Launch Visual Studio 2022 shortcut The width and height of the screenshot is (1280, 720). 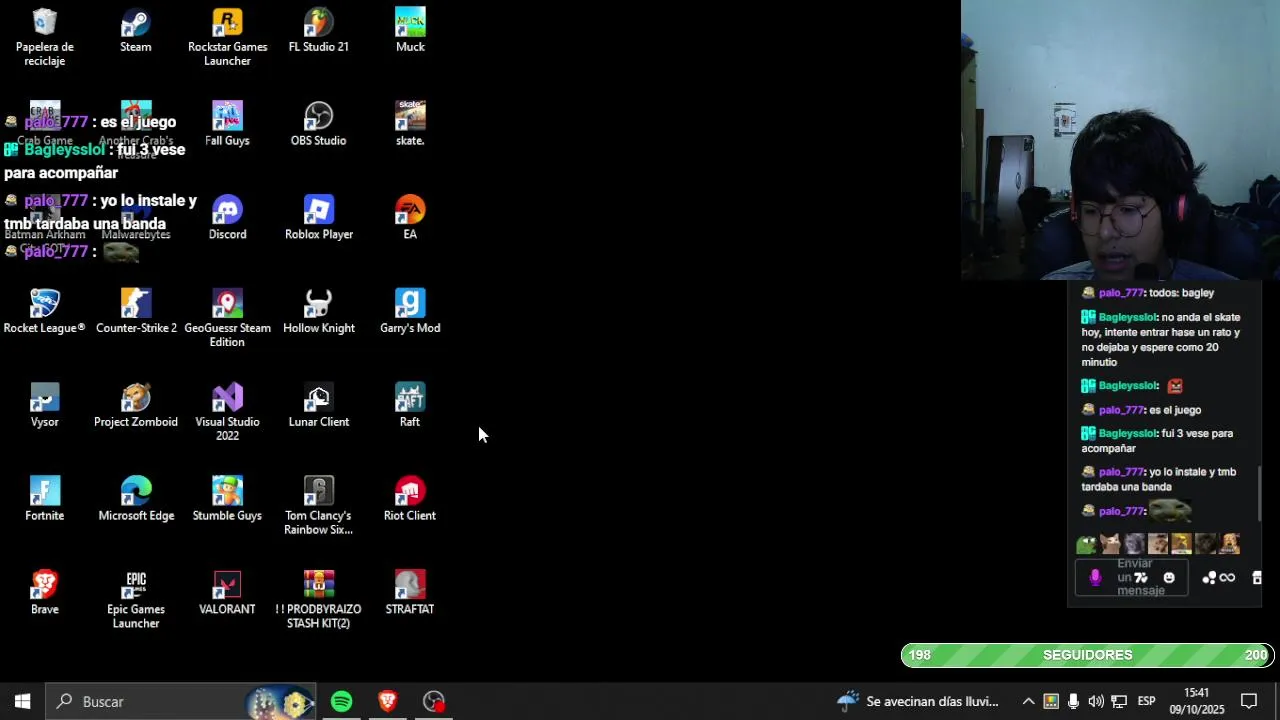tap(227, 412)
